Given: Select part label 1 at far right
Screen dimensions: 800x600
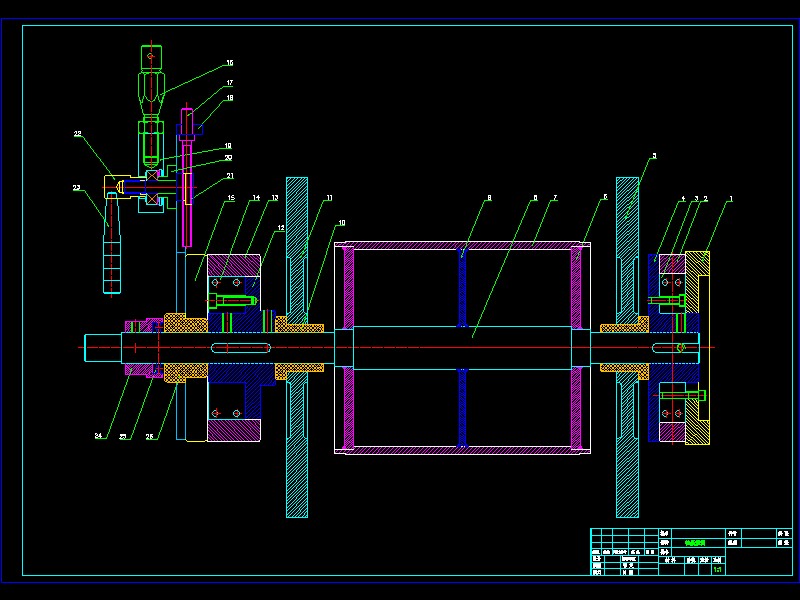Looking at the screenshot, I should (x=731, y=199).
